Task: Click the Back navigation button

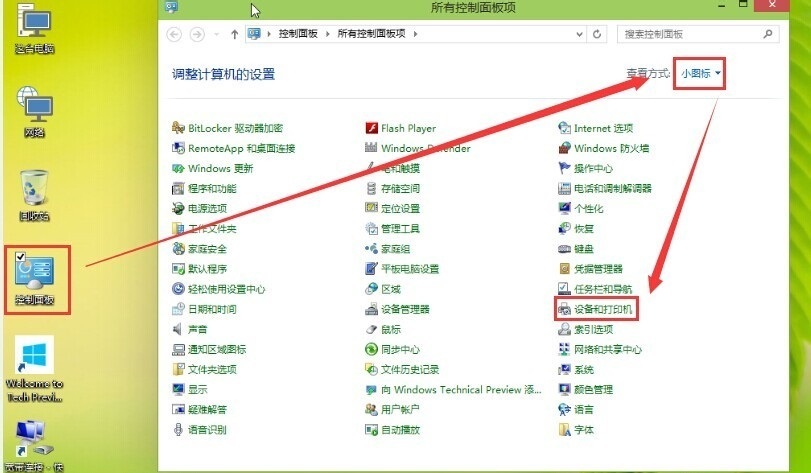Action: pyautogui.click(x=174, y=35)
